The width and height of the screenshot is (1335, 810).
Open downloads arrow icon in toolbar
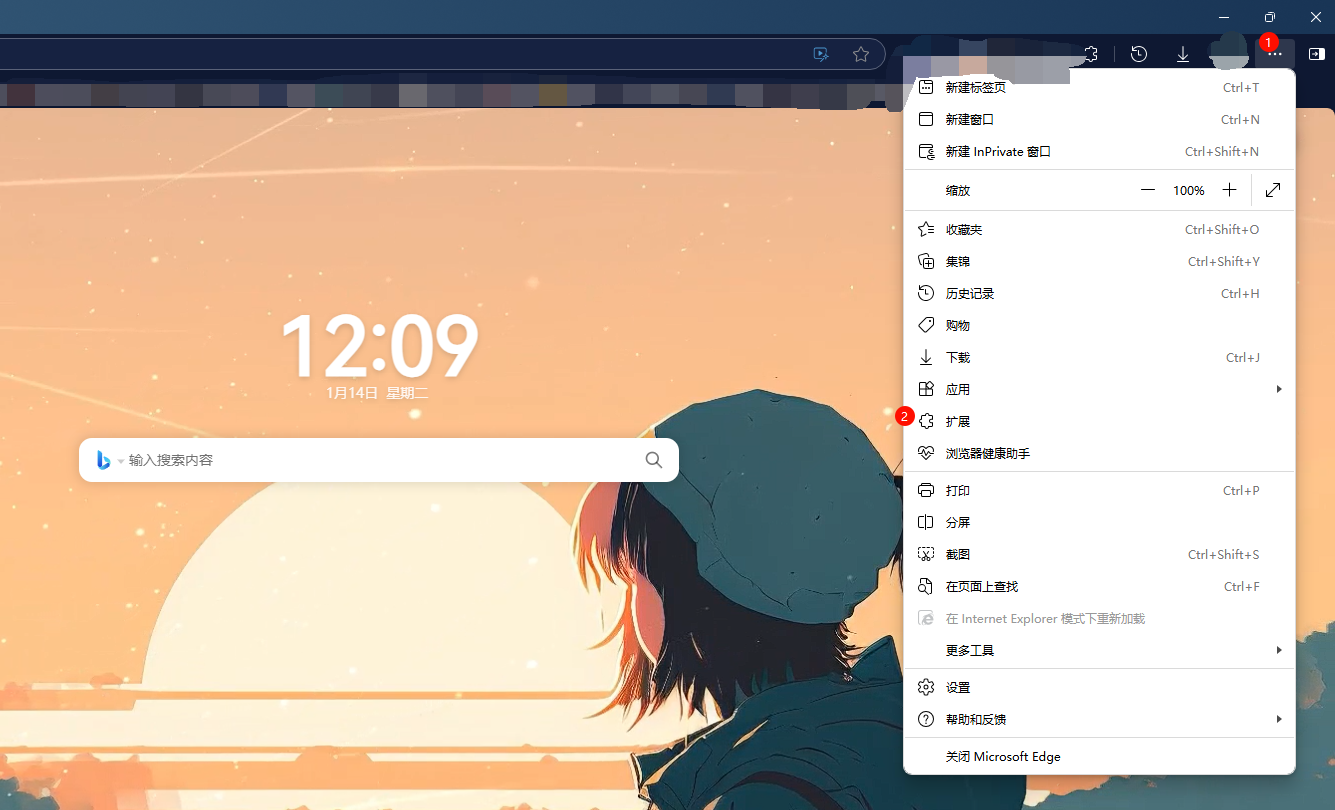point(1182,54)
